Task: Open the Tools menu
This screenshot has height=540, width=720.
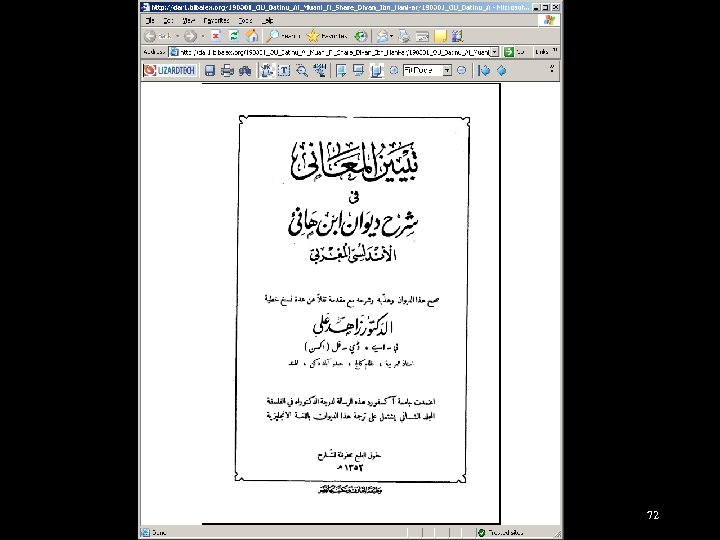Action: point(246,20)
